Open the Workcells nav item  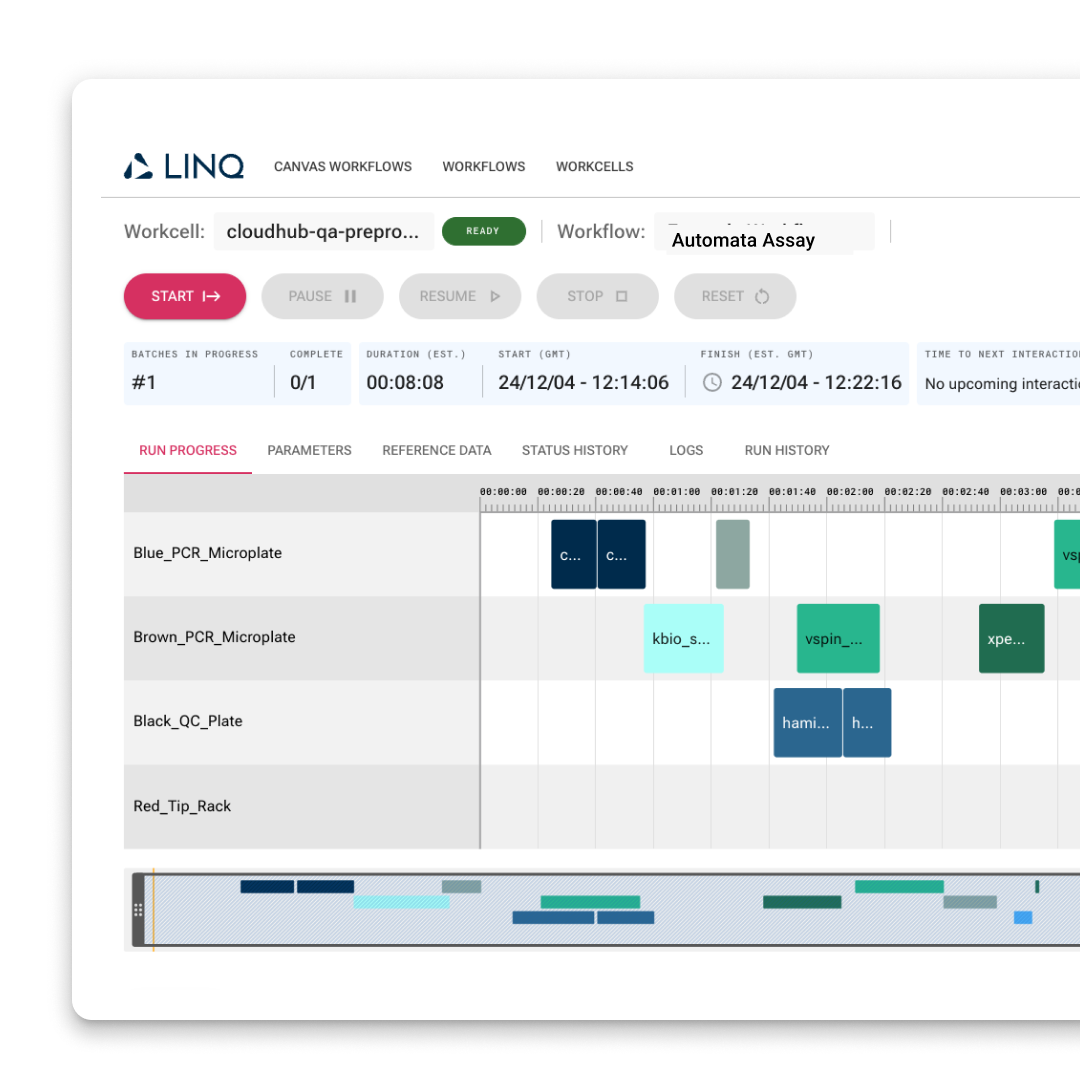tap(594, 167)
